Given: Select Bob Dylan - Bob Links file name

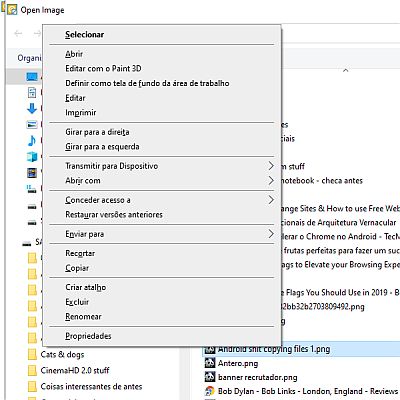Looking at the screenshot, I should coord(309,391).
